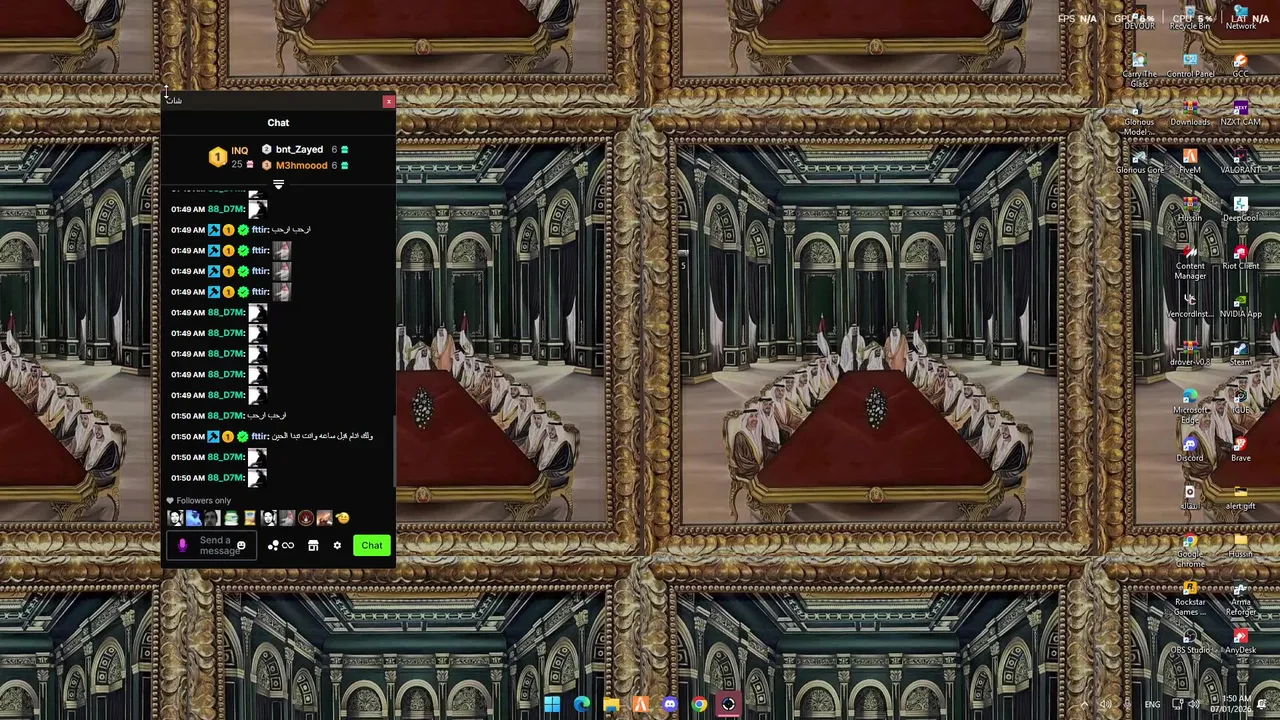Focus the Send a message input field
Viewport: 1280px width, 720px height.
[x=210, y=545]
